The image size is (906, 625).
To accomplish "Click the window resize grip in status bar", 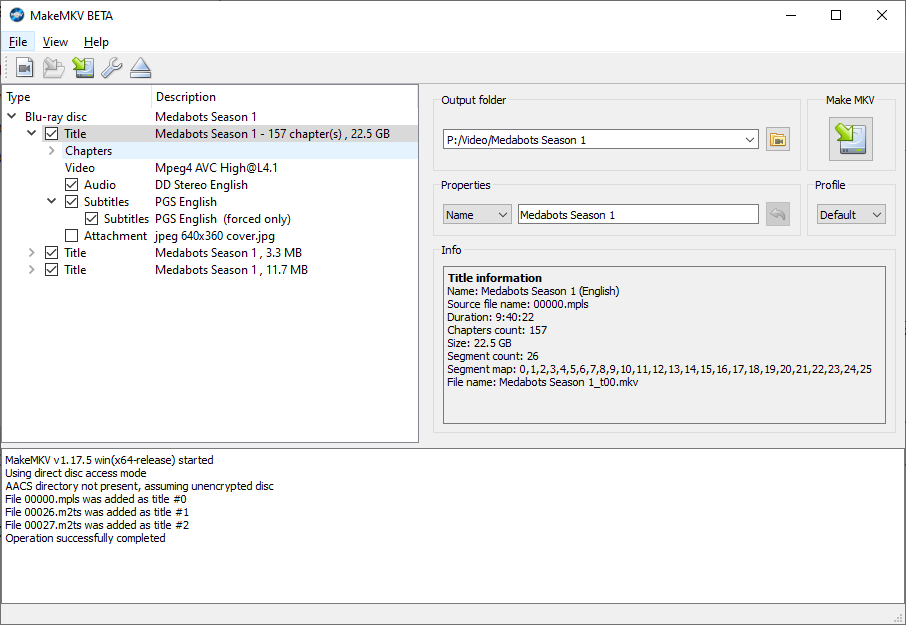I will 898,616.
